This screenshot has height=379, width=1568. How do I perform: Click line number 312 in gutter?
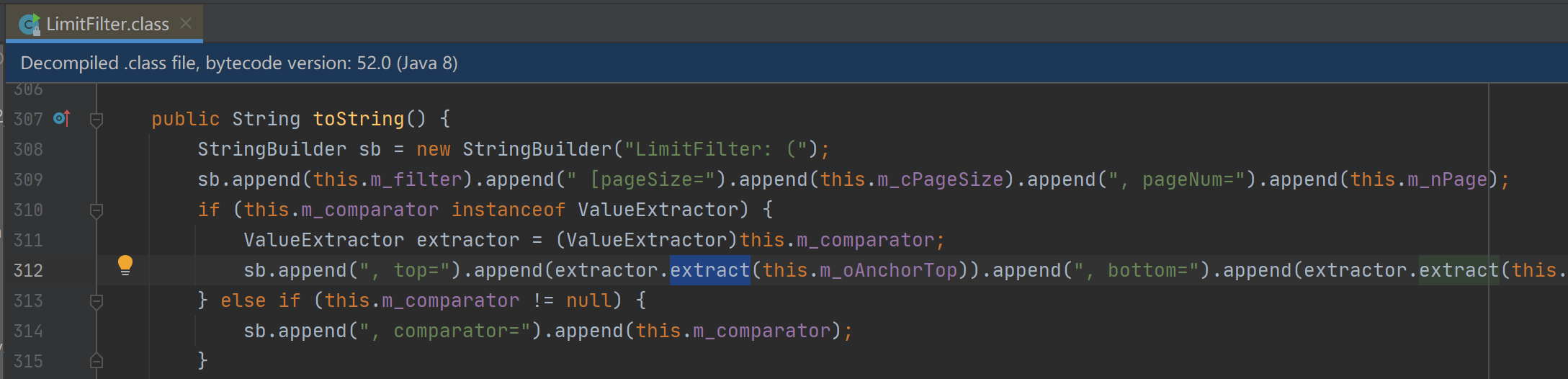28,270
